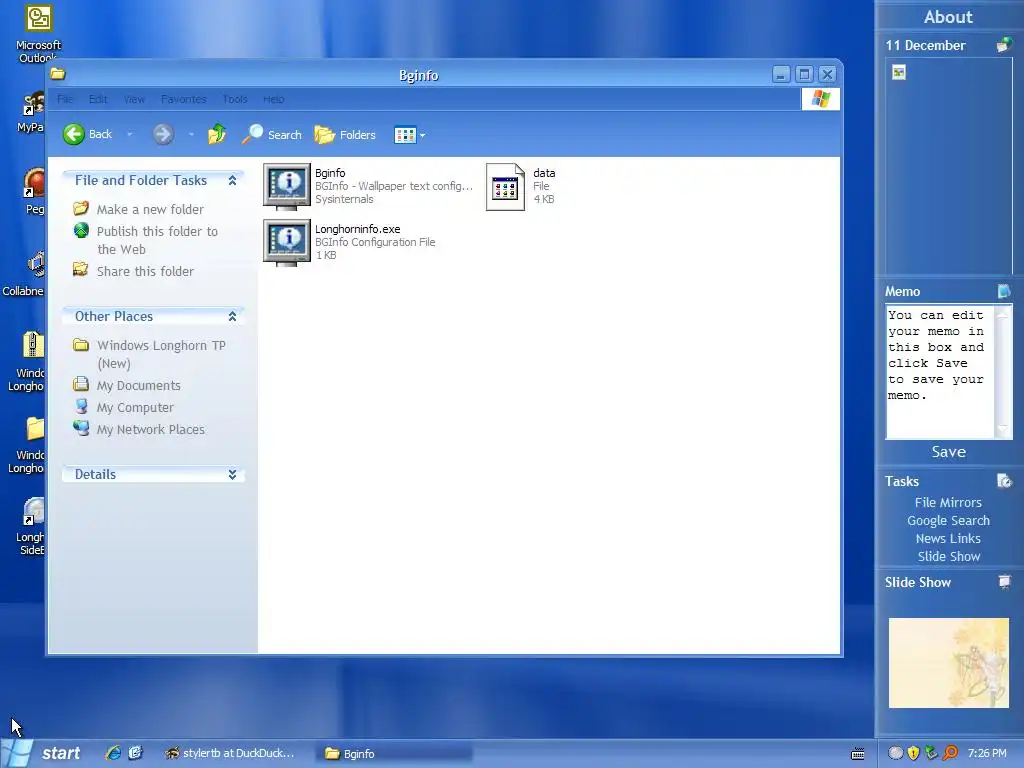Open News Links task link

coord(948,539)
